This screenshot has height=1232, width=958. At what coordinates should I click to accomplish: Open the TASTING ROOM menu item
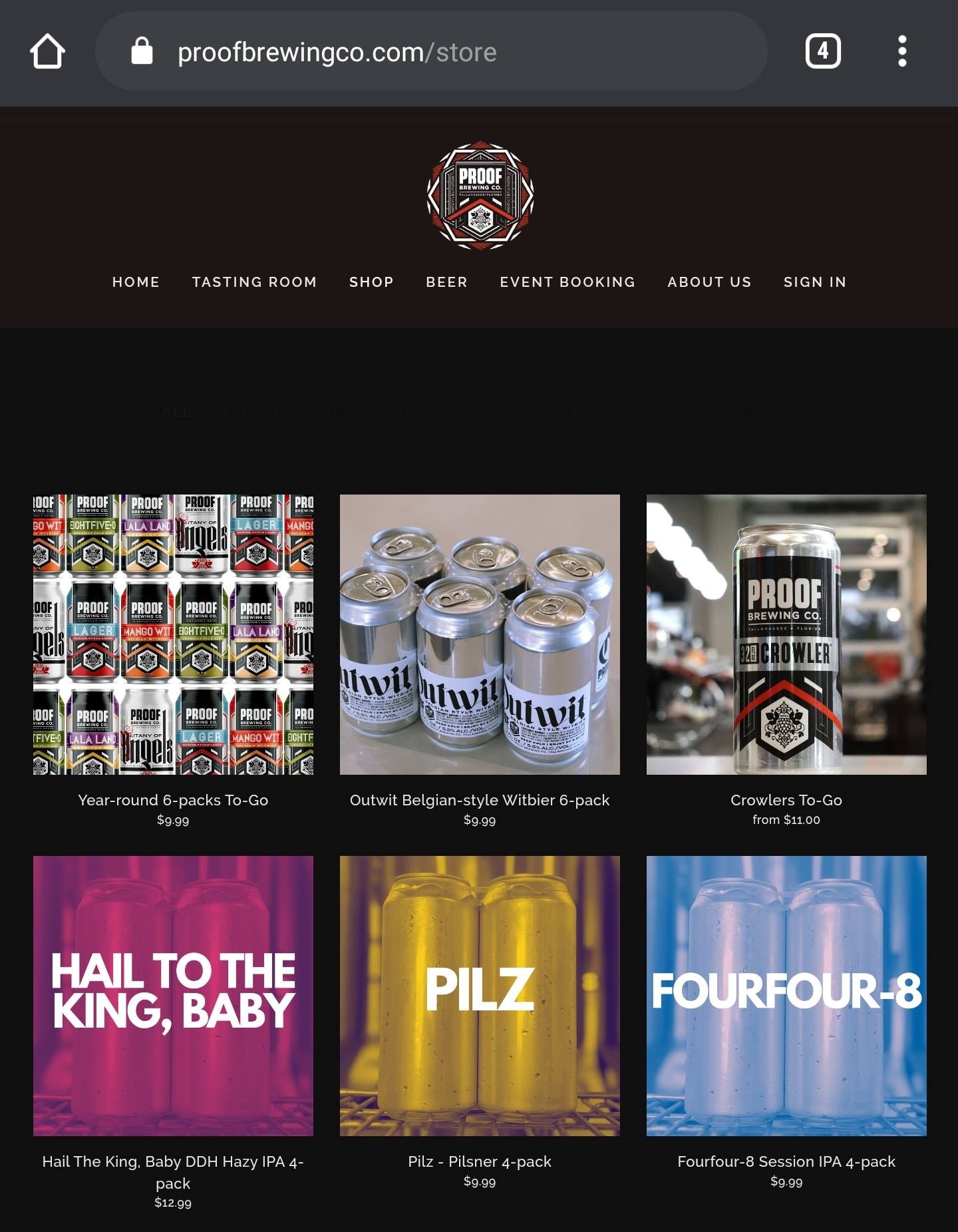pos(254,282)
